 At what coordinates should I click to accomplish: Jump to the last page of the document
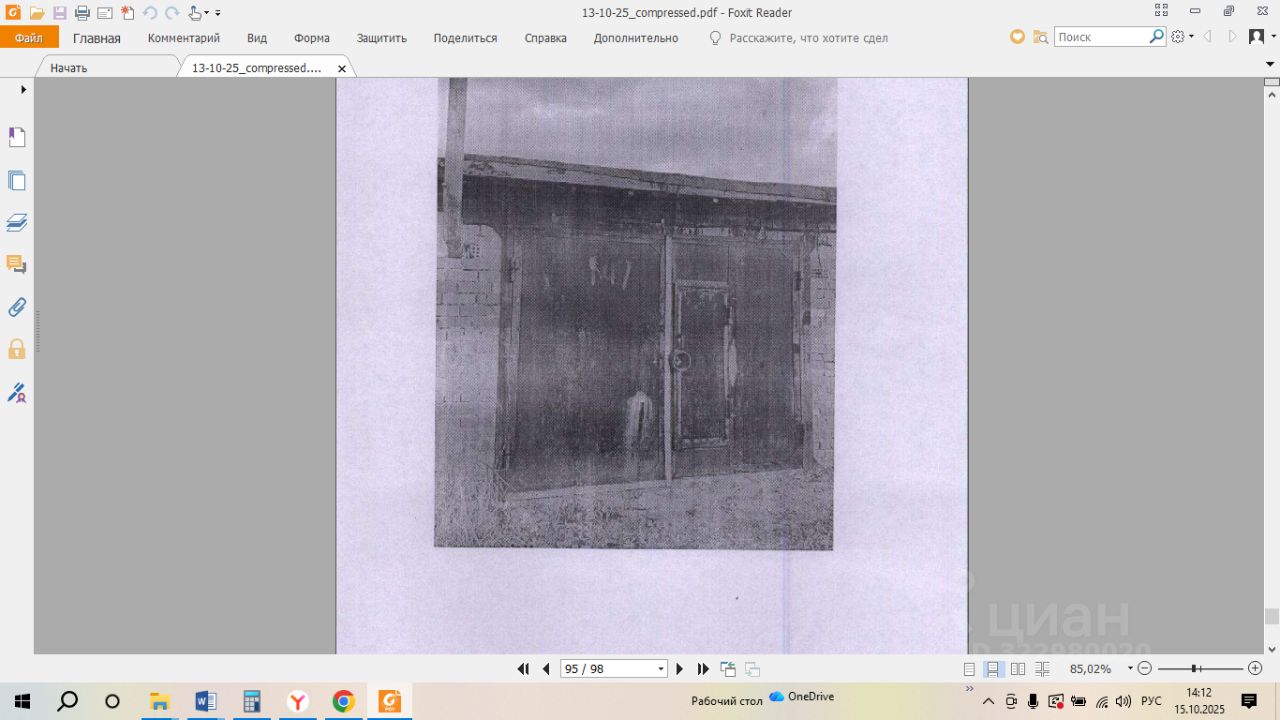(x=703, y=669)
